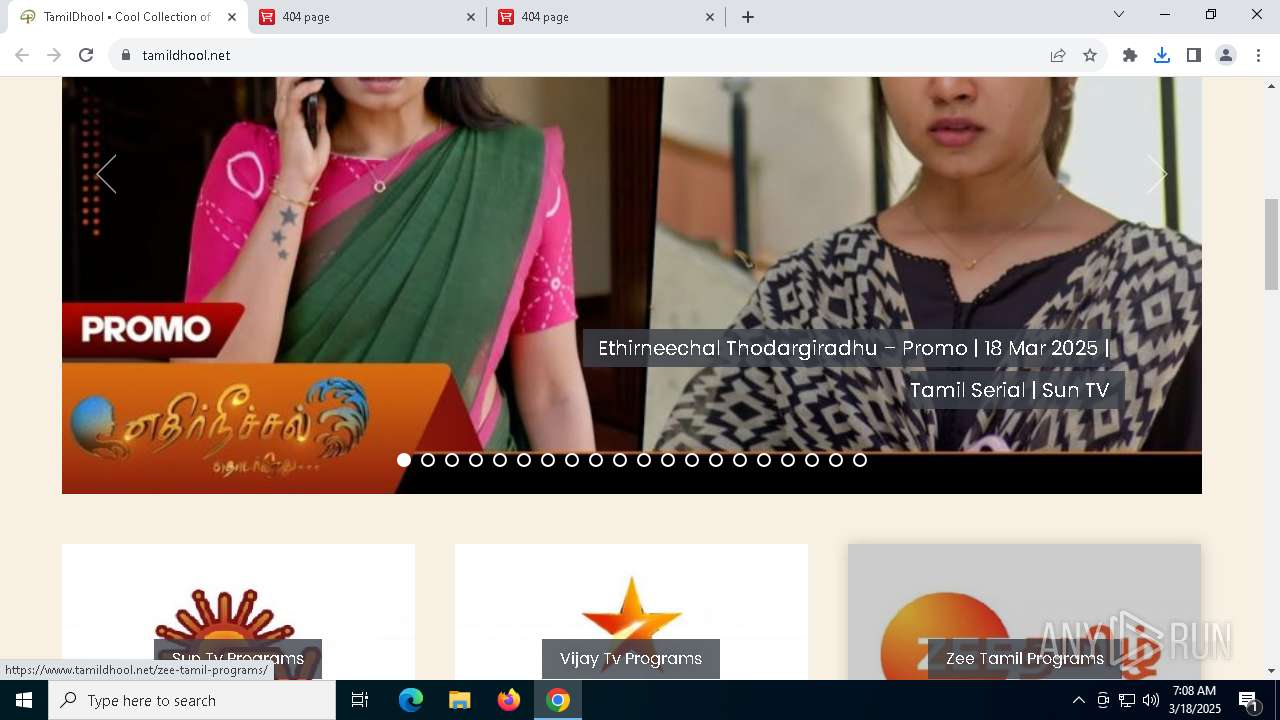
Task: Open notification center icon
Action: point(1249,700)
